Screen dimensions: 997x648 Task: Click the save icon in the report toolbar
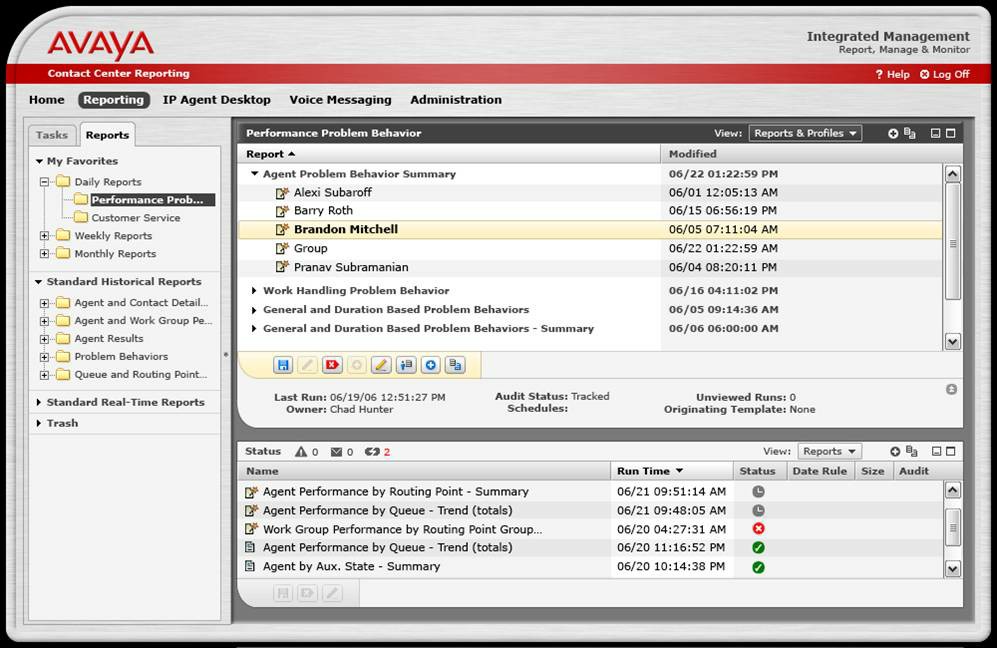tap(283, 365)
